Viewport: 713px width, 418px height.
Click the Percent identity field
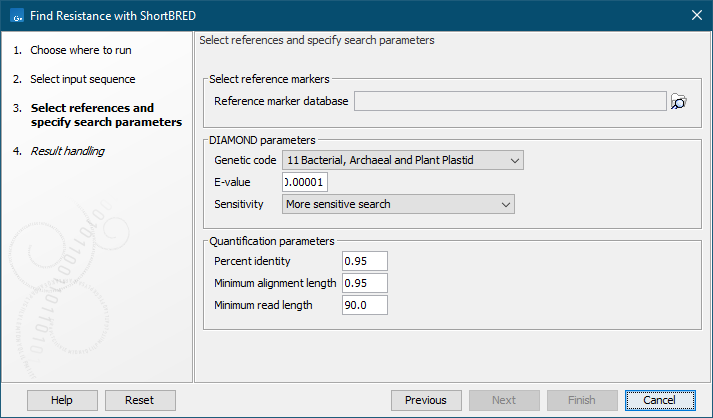click(364, 261)
